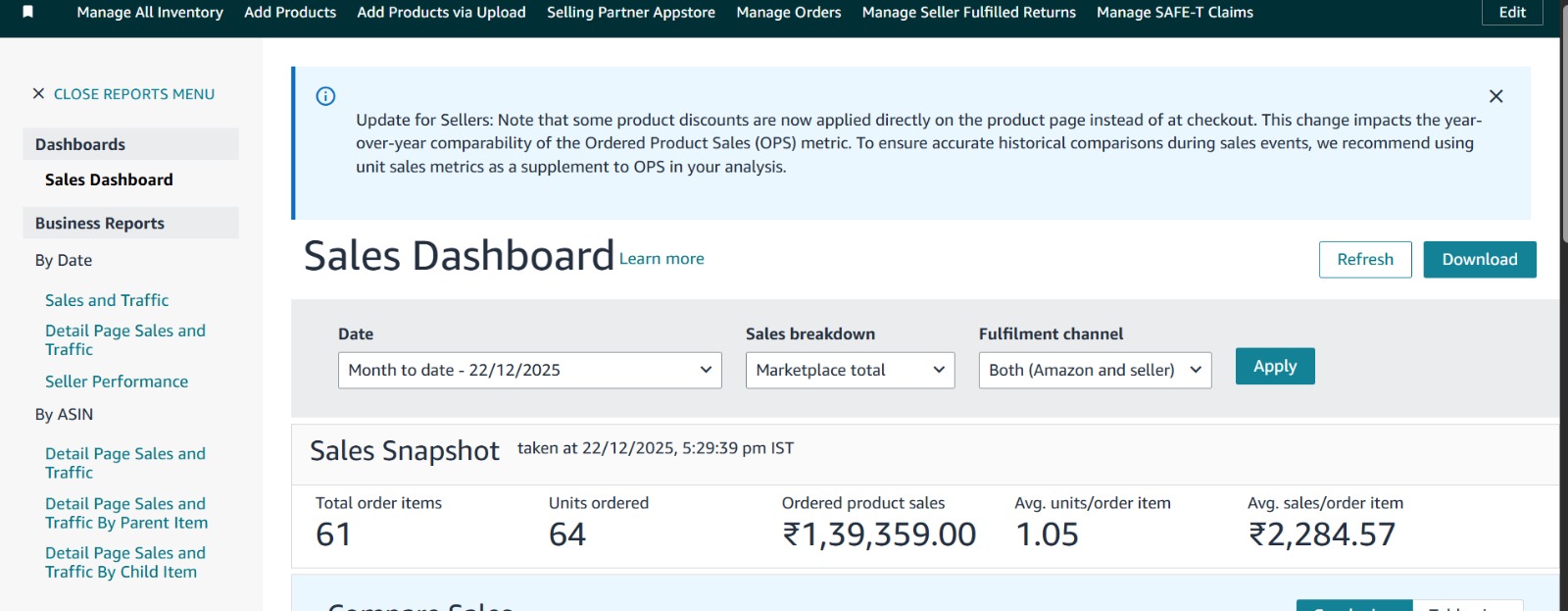1568x611 pixels.
Task: Open Sales and Traffic report
Action: [x=107, y=300]
